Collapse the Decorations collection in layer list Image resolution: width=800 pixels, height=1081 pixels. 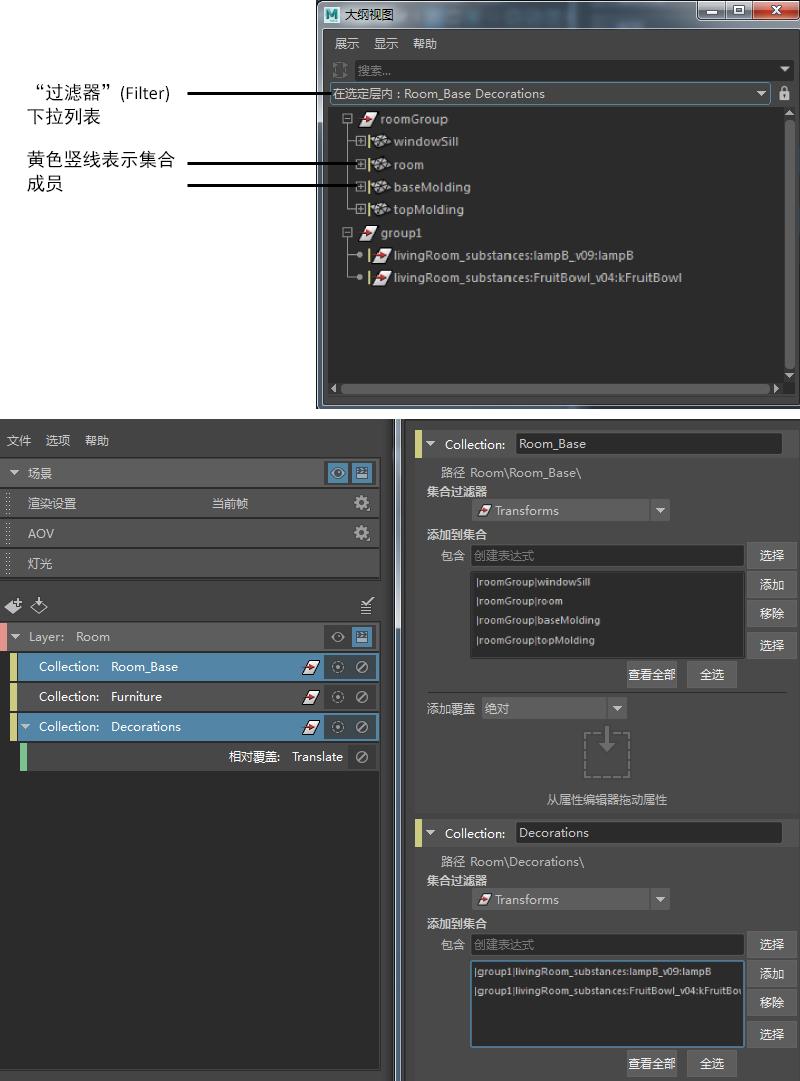click(26, 727)
